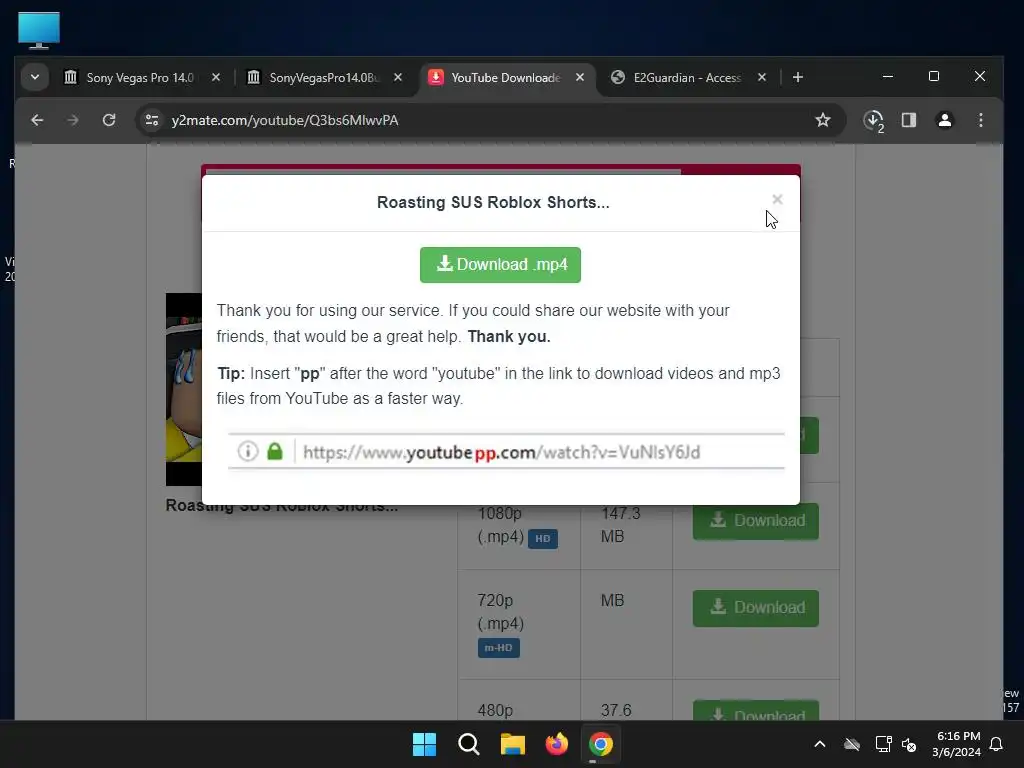
Task: Click Chrome icon in taskbar
Action: (601, 744)
